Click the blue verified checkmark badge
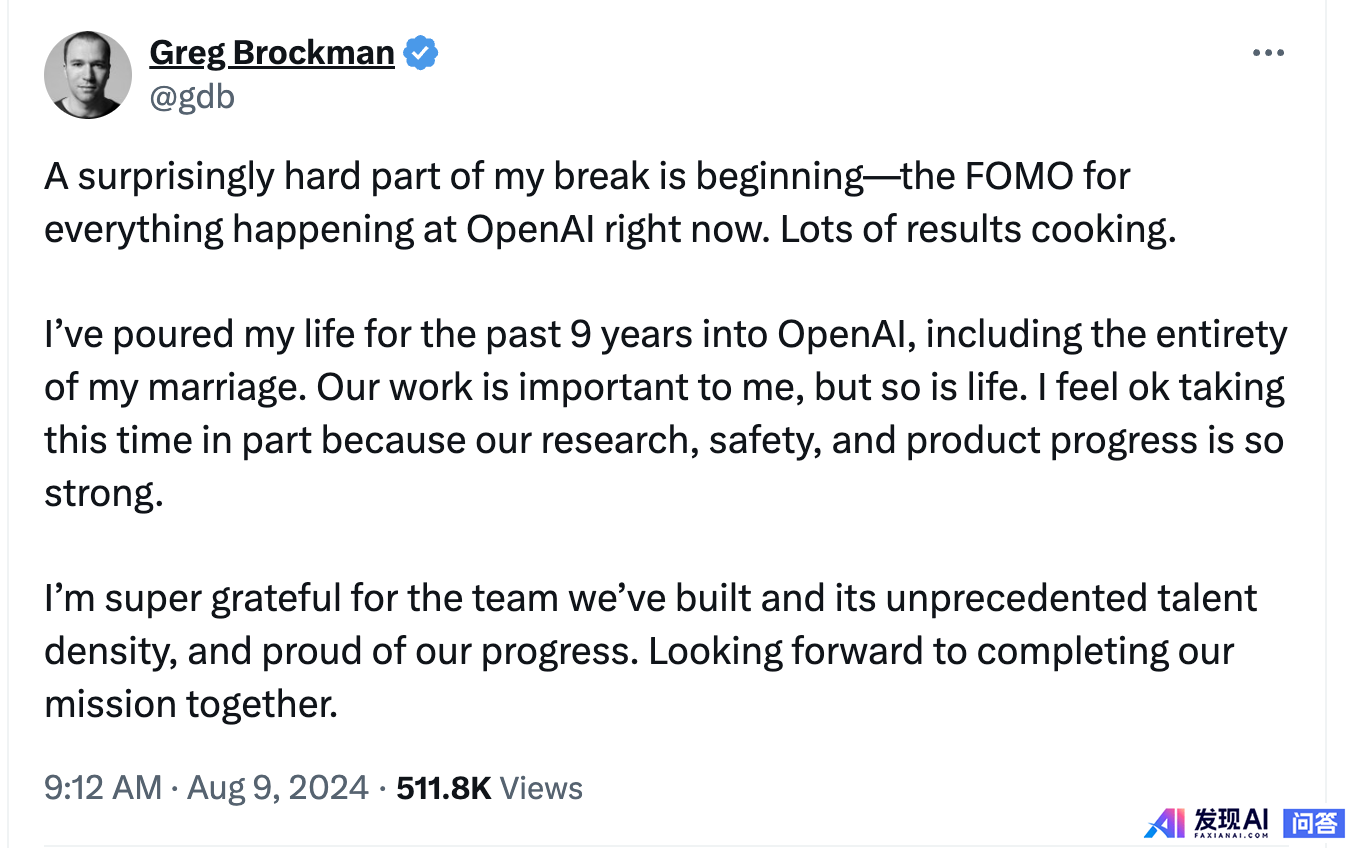Image resolution: width=1360 pixels, height=848 pixels. click(x=420, y=53)
